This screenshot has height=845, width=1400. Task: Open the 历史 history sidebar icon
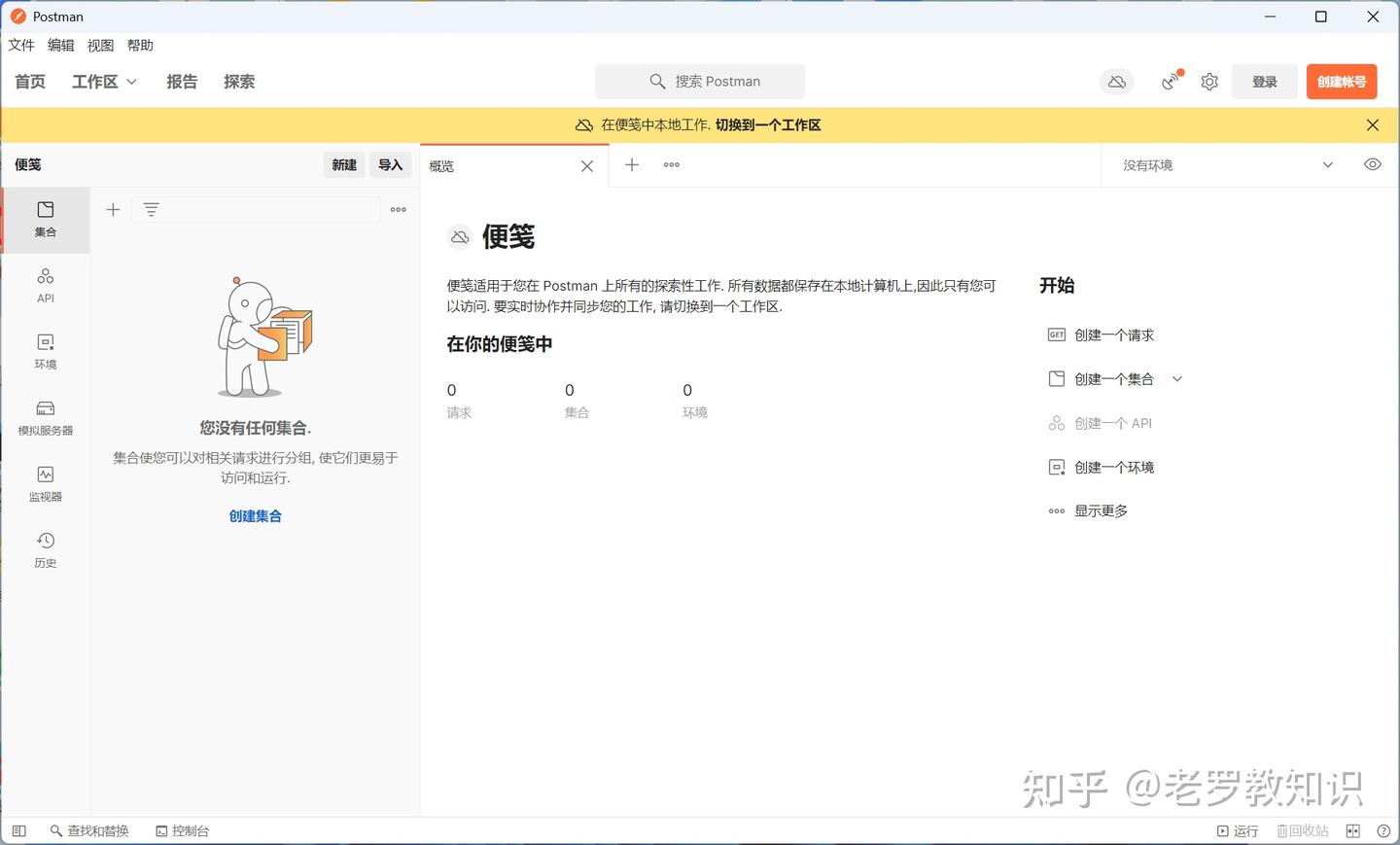46,550
